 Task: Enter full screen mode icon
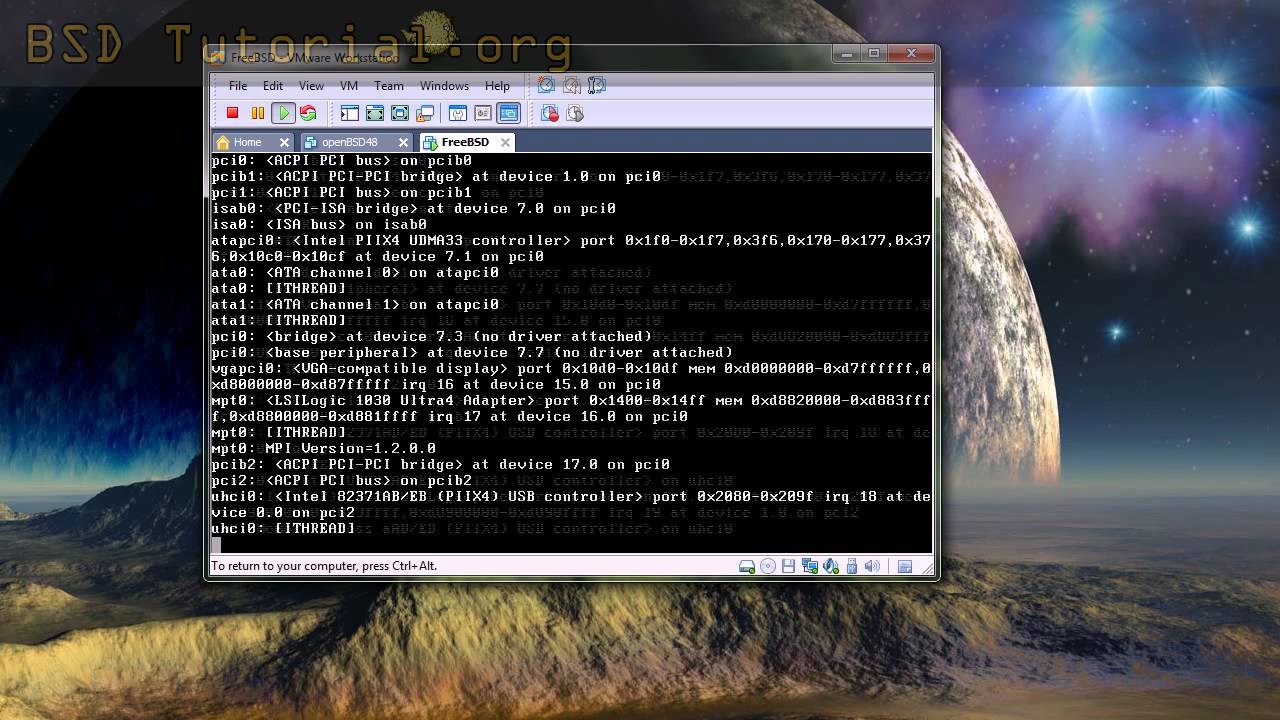pos(399,113)
